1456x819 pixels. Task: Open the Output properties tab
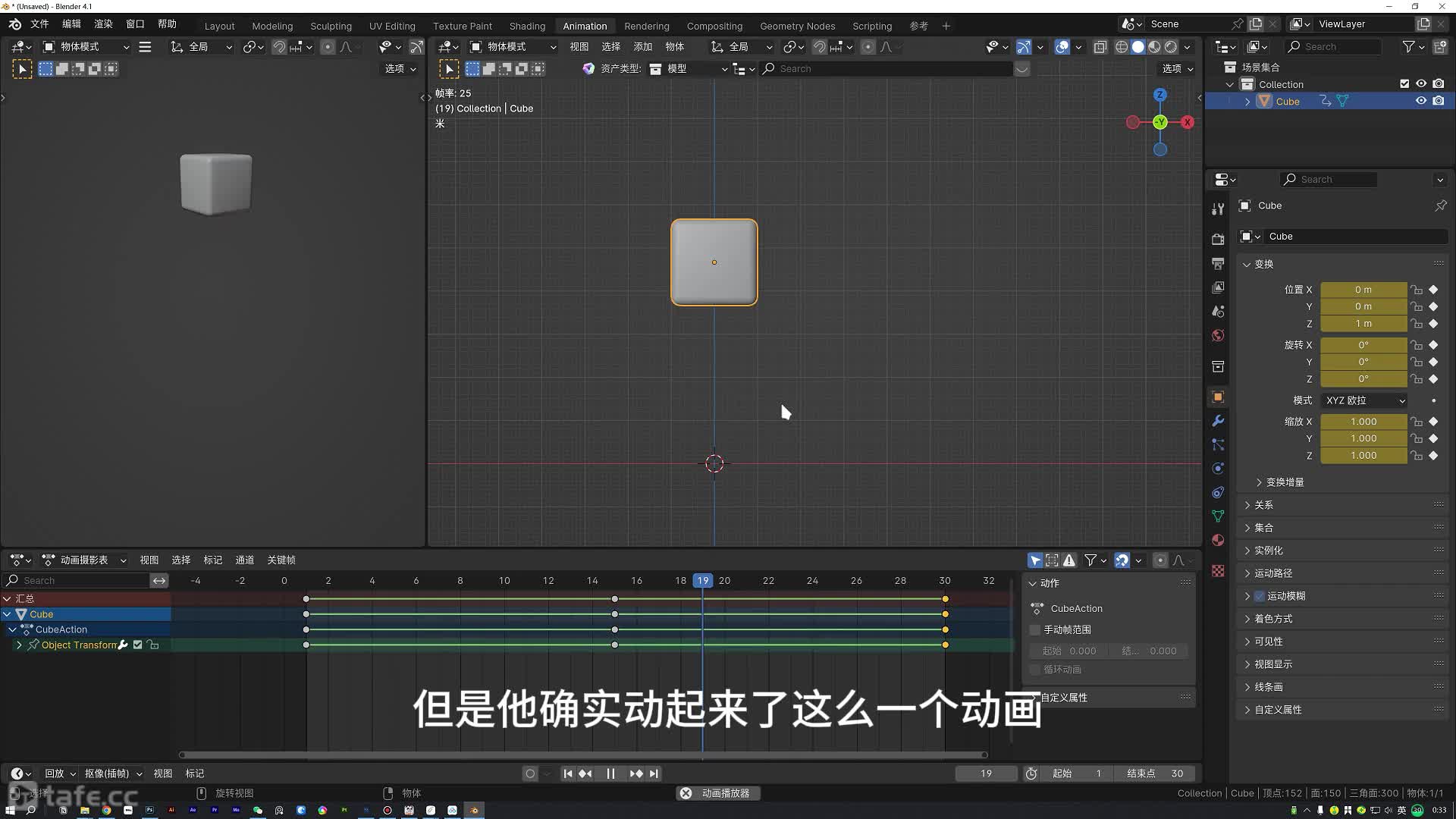pos(1218,263)
